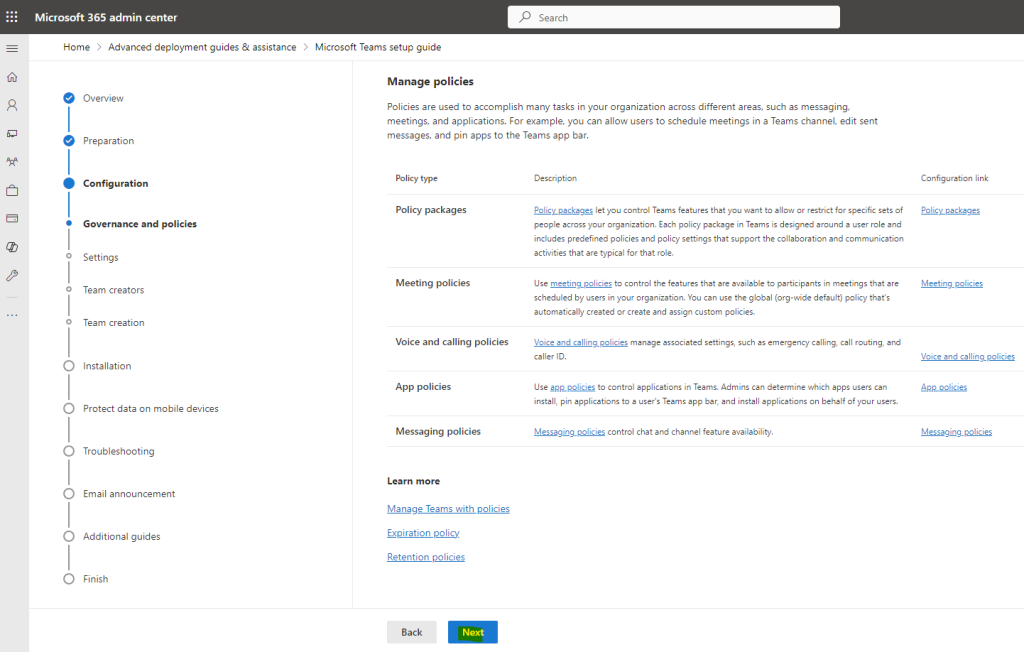Open the Email announcement step
Image resolution: width=1024 pixels, height=652 pixels.
pos(129,494)
